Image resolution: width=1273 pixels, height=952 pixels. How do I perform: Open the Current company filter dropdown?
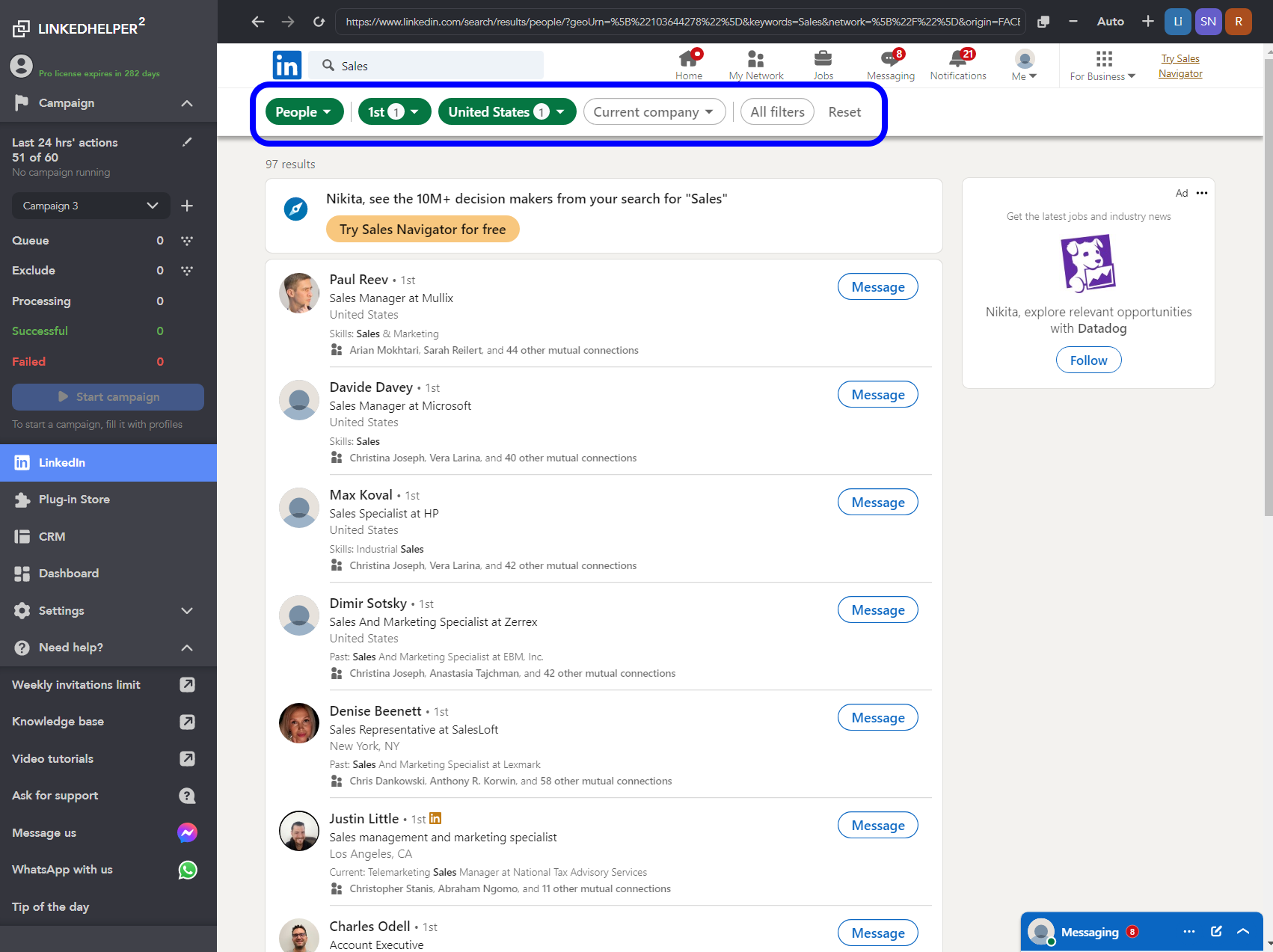(x=654, y=111)
